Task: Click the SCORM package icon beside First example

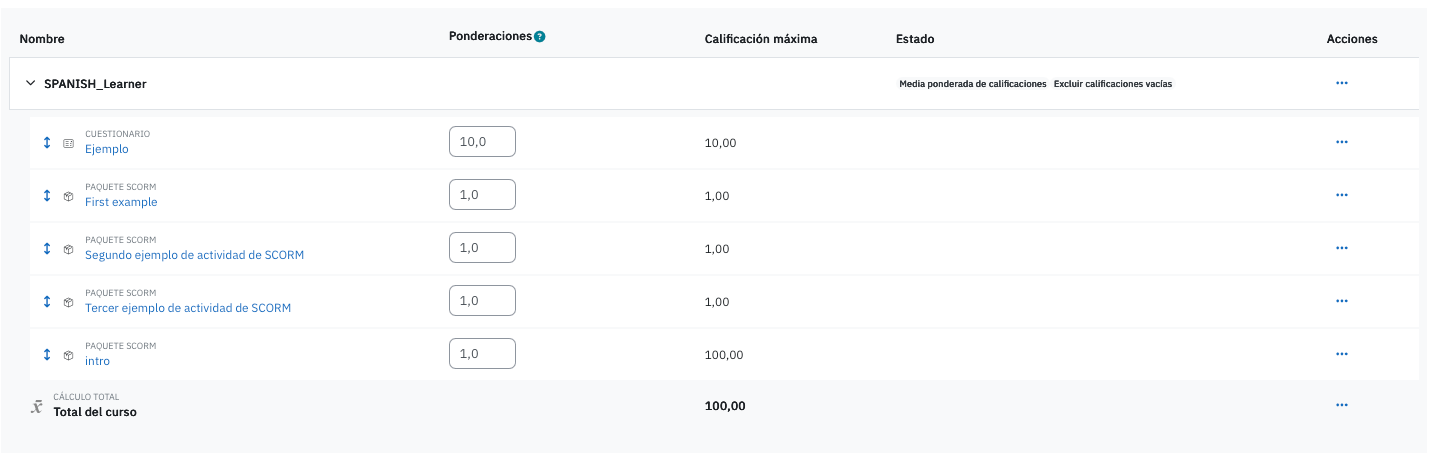Action: (x=69, y=196)
